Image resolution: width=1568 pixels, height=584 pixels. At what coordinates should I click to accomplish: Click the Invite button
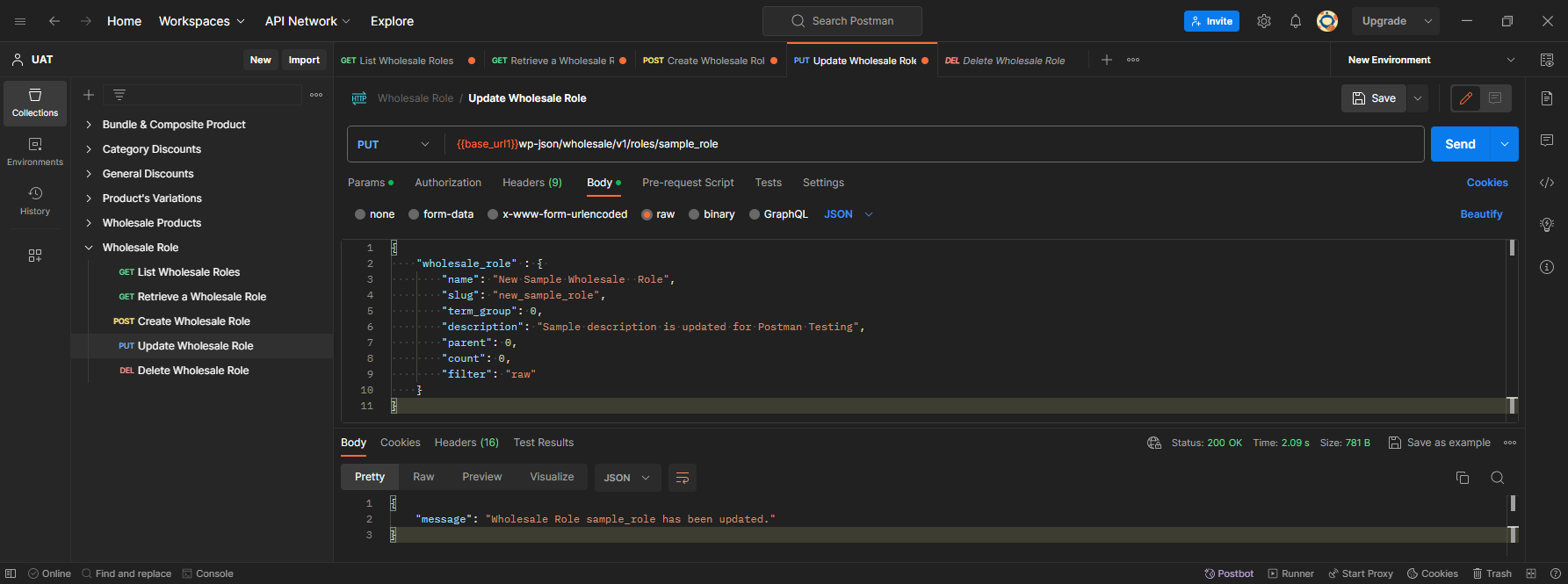point(1211,21)
